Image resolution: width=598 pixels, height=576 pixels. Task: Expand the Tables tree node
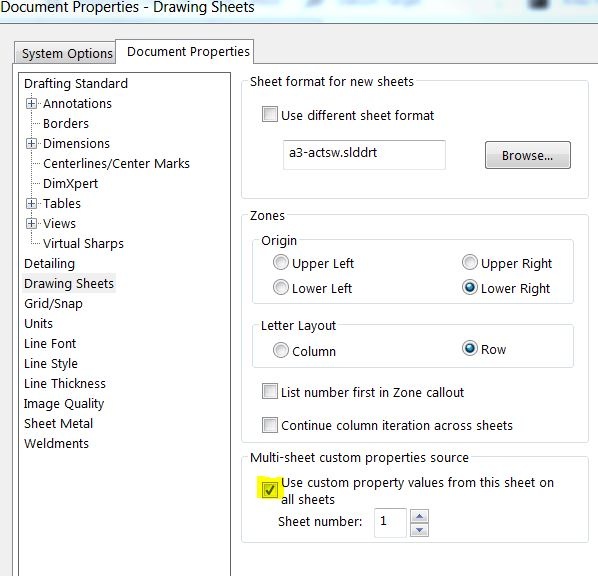[x=31, y=204]
